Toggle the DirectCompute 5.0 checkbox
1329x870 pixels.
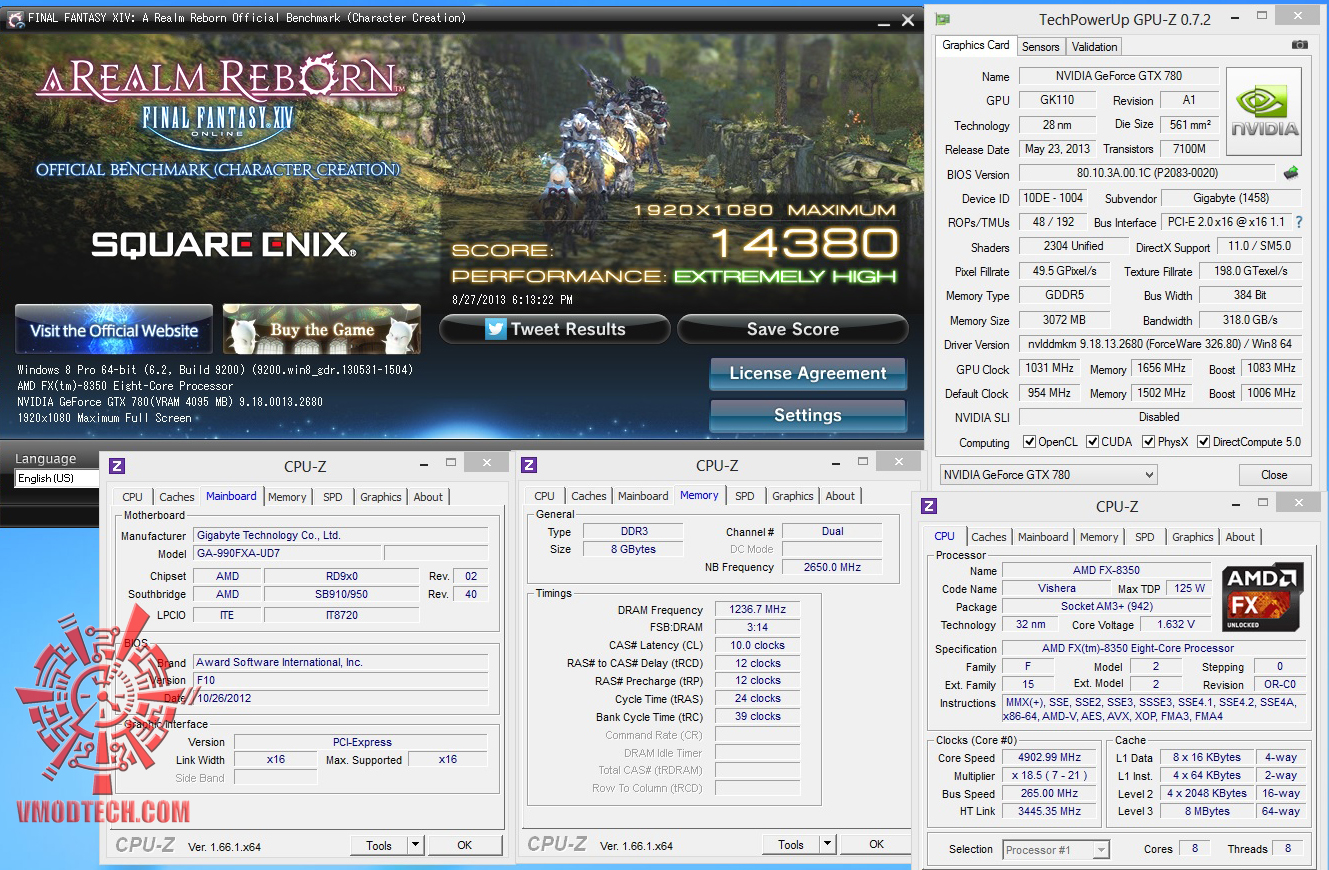(x=1204, y=442)
